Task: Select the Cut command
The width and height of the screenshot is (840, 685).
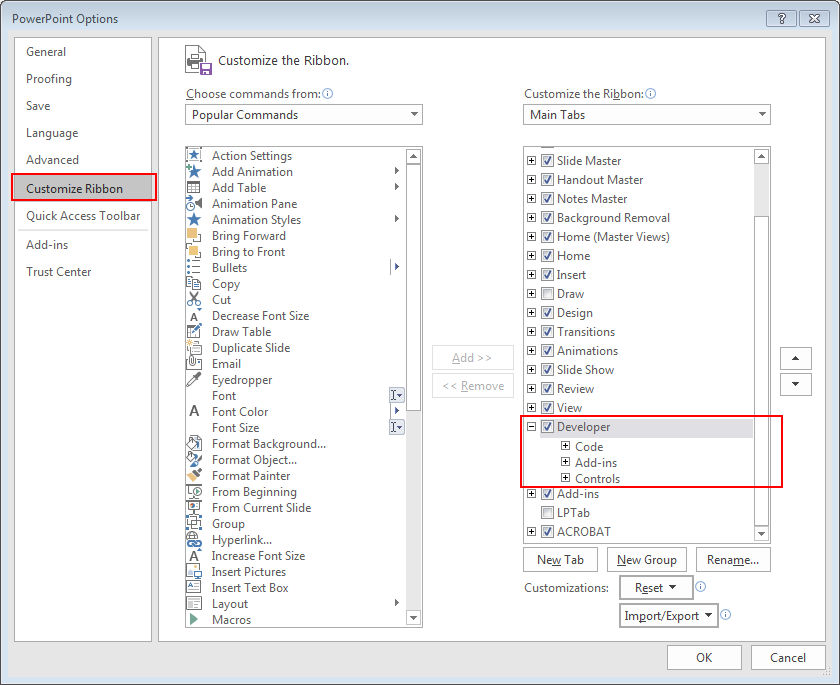Action: coord(220,300)
